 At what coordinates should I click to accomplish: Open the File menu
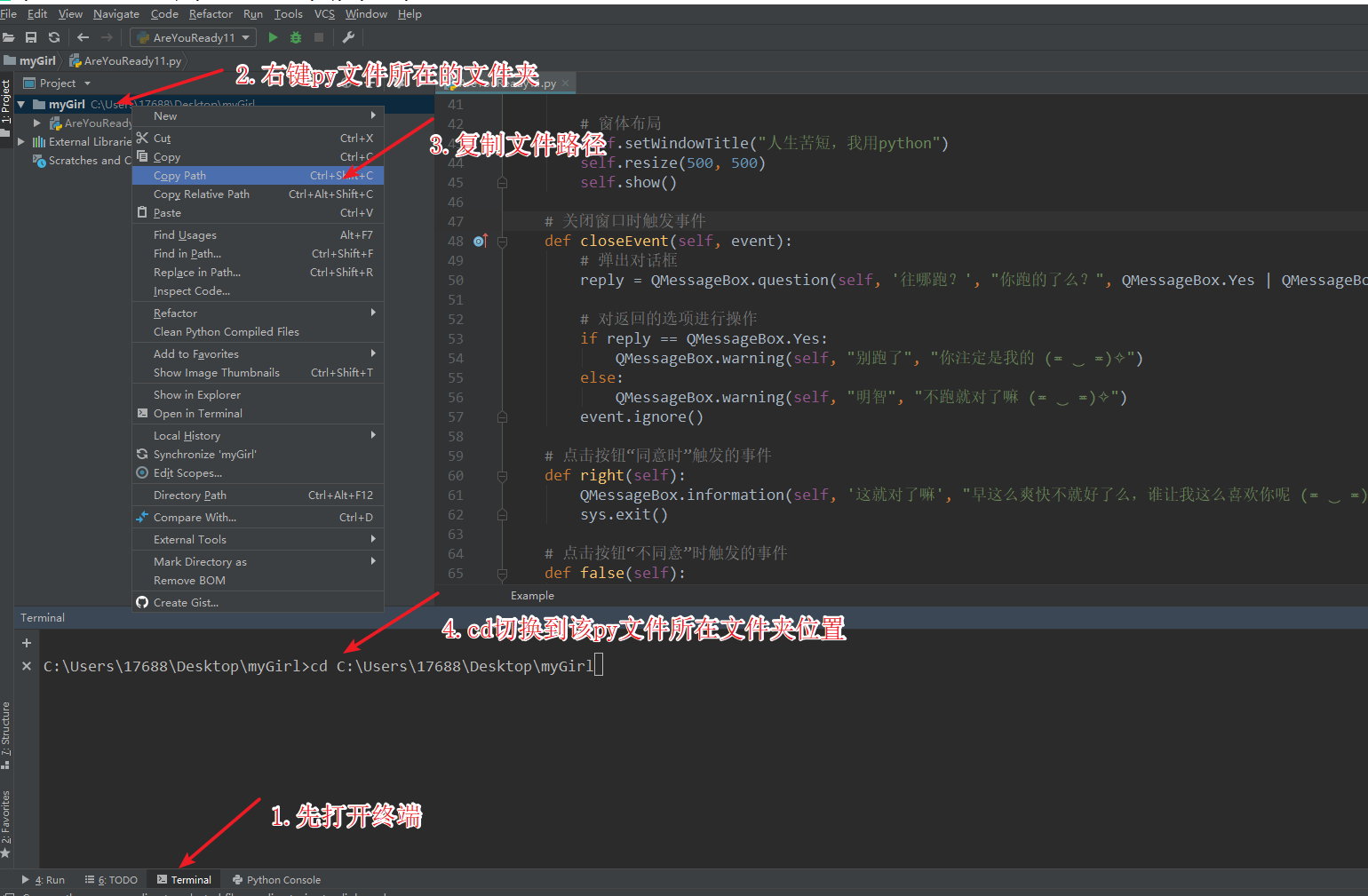tap(9, 13)
